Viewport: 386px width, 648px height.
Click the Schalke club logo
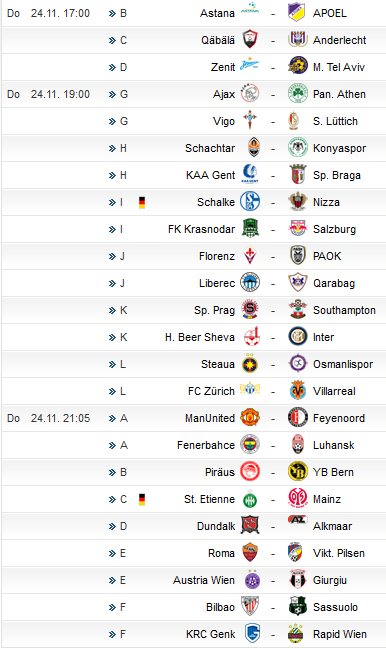pos(250,202)
